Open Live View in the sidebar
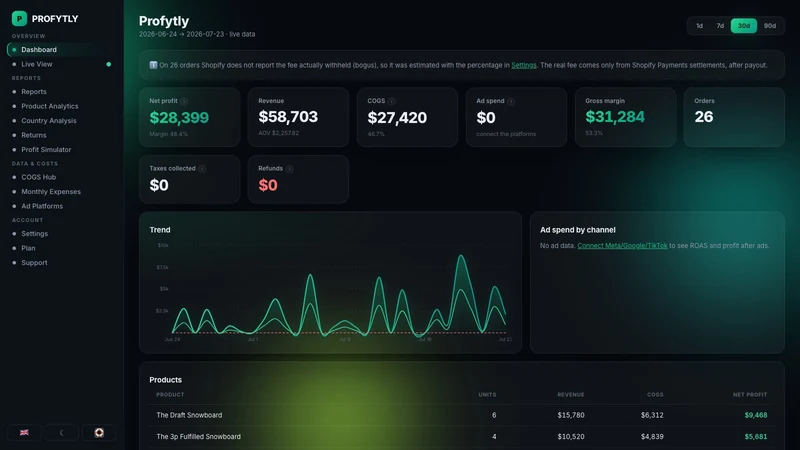The width and height of the screenshot is (800, 450). pyautogui.click(x=61, y=64)
